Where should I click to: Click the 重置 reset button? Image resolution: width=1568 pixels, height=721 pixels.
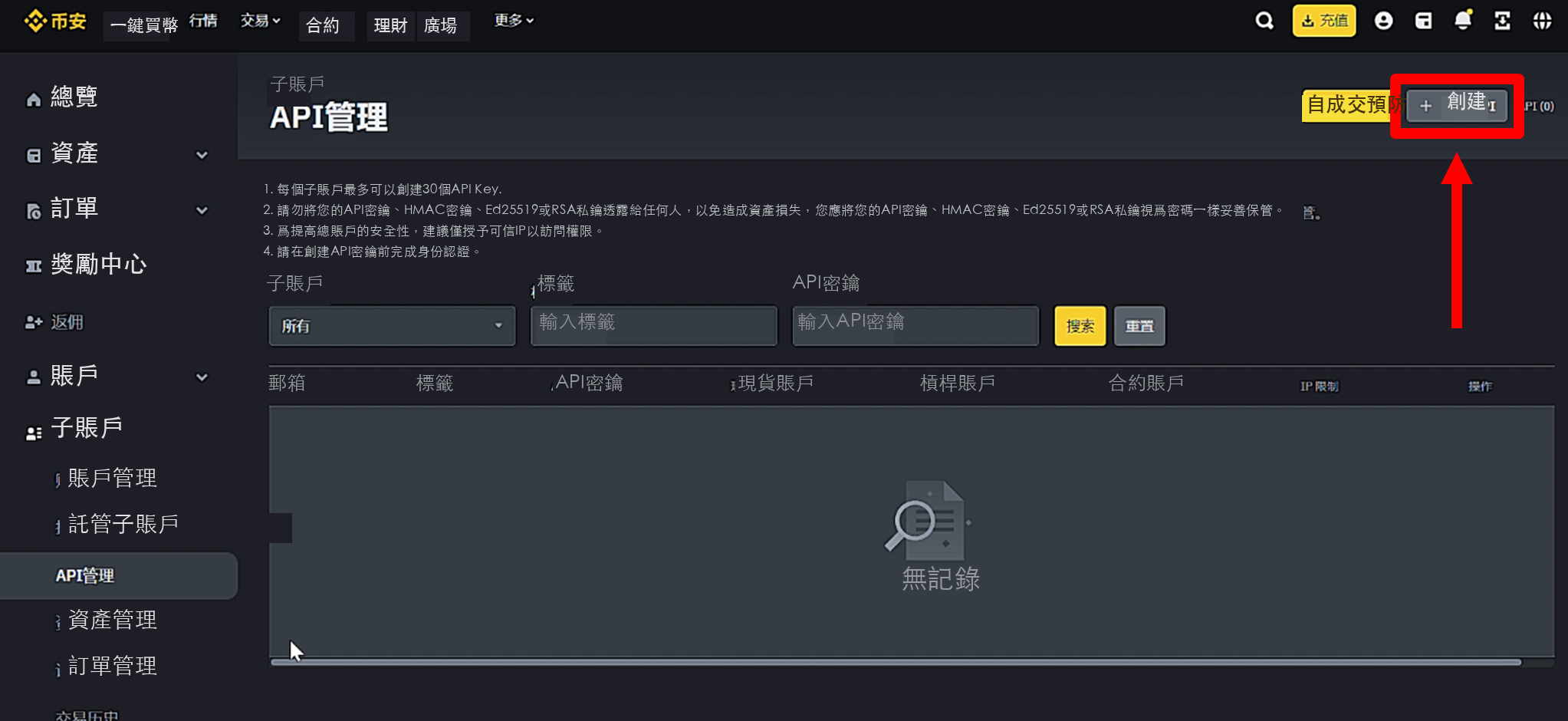click(1139, 326)
